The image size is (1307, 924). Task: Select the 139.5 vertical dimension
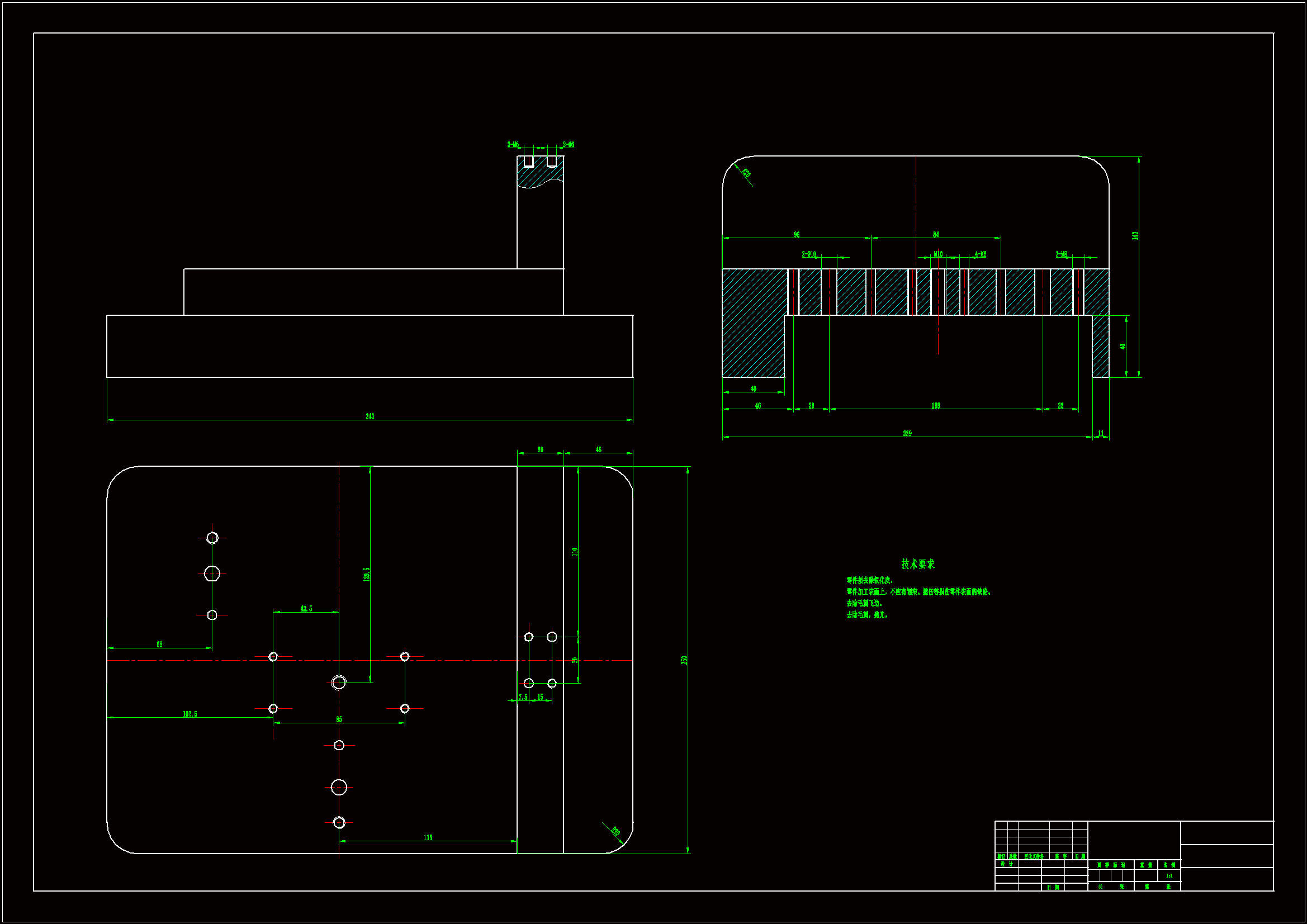[x=367, y=575]
